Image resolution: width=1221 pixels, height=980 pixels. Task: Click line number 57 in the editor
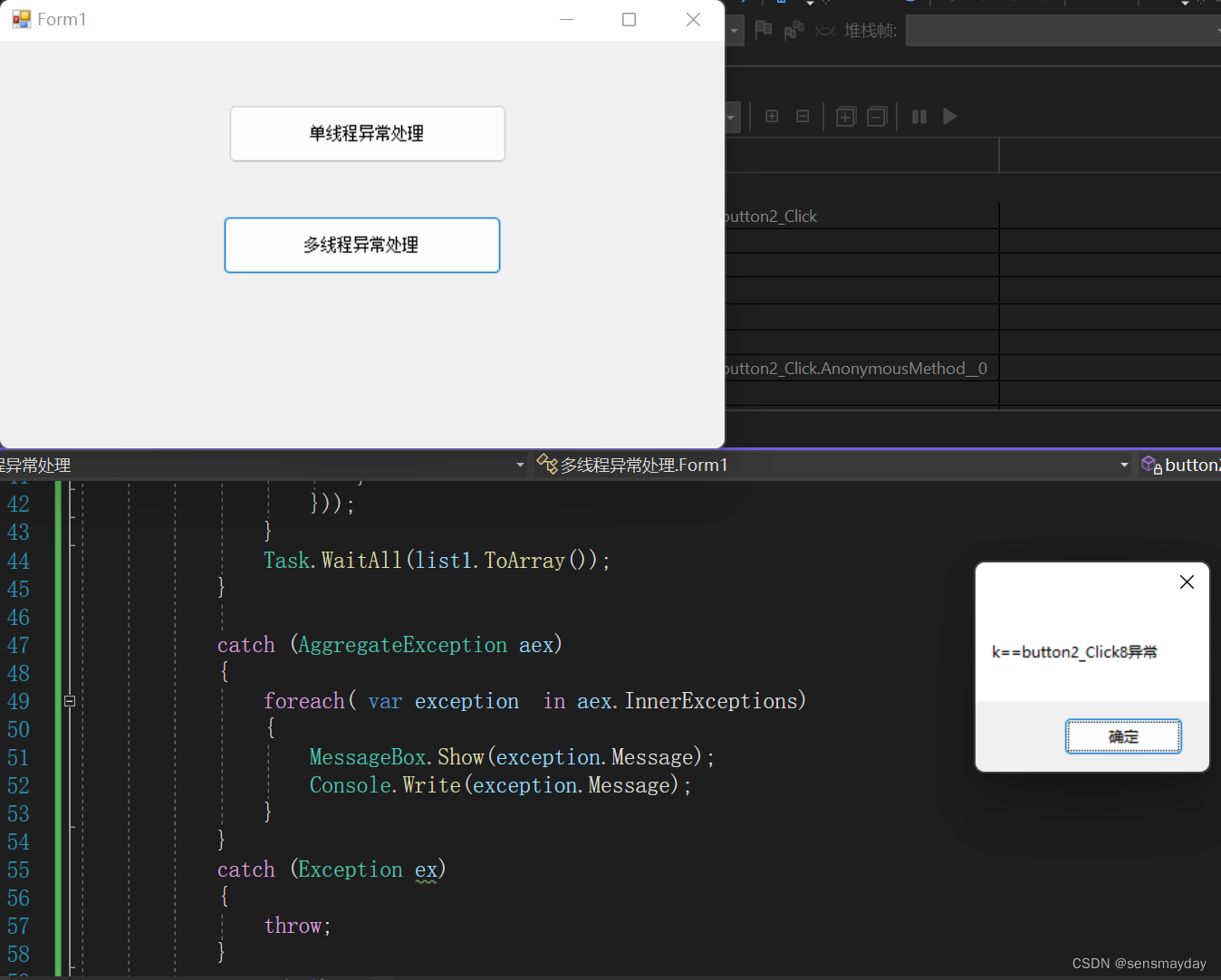18,927
